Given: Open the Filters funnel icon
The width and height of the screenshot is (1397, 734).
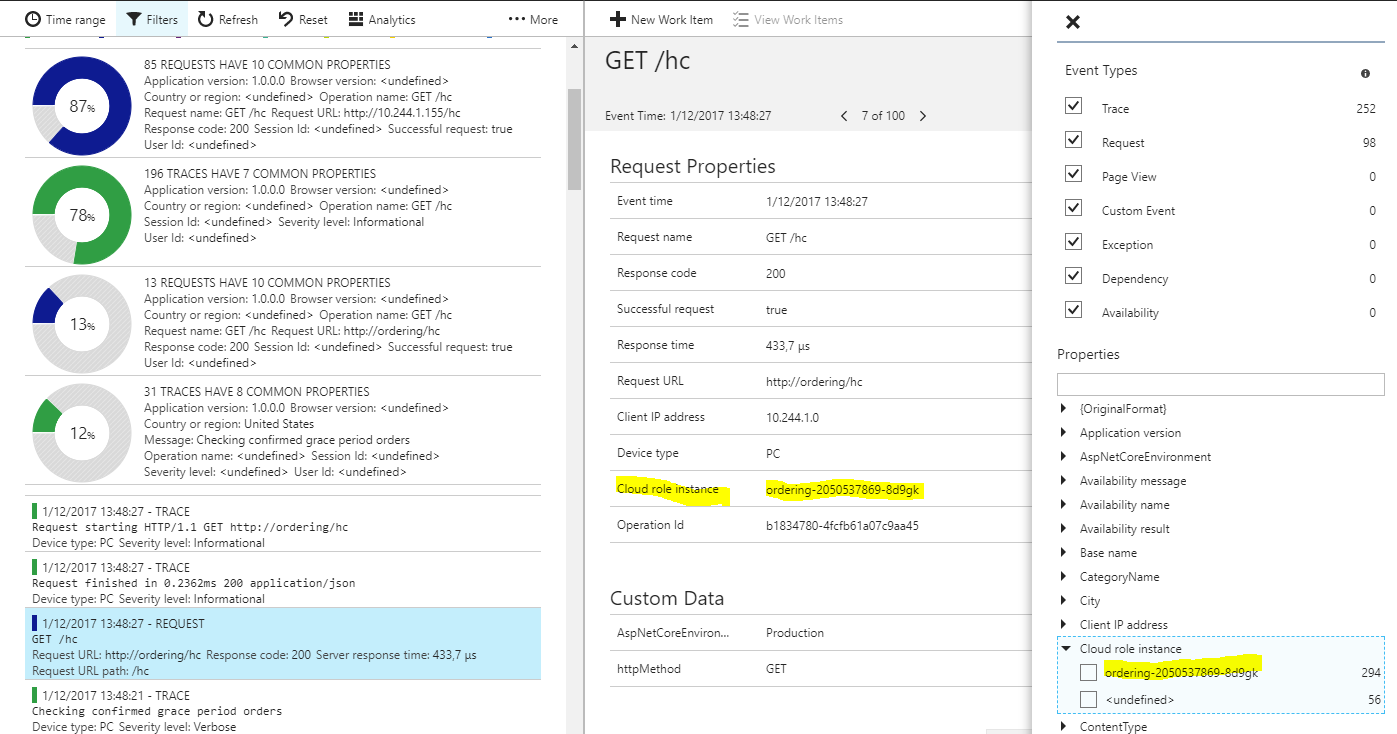Looking at the screenshot, I should (133, 19).
